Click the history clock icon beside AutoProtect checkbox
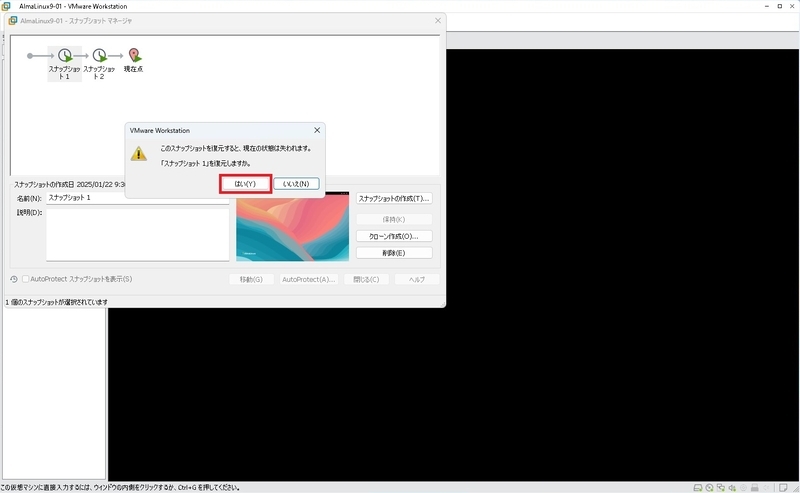This screenshot has height=493, width=800. tap(14, 279)
